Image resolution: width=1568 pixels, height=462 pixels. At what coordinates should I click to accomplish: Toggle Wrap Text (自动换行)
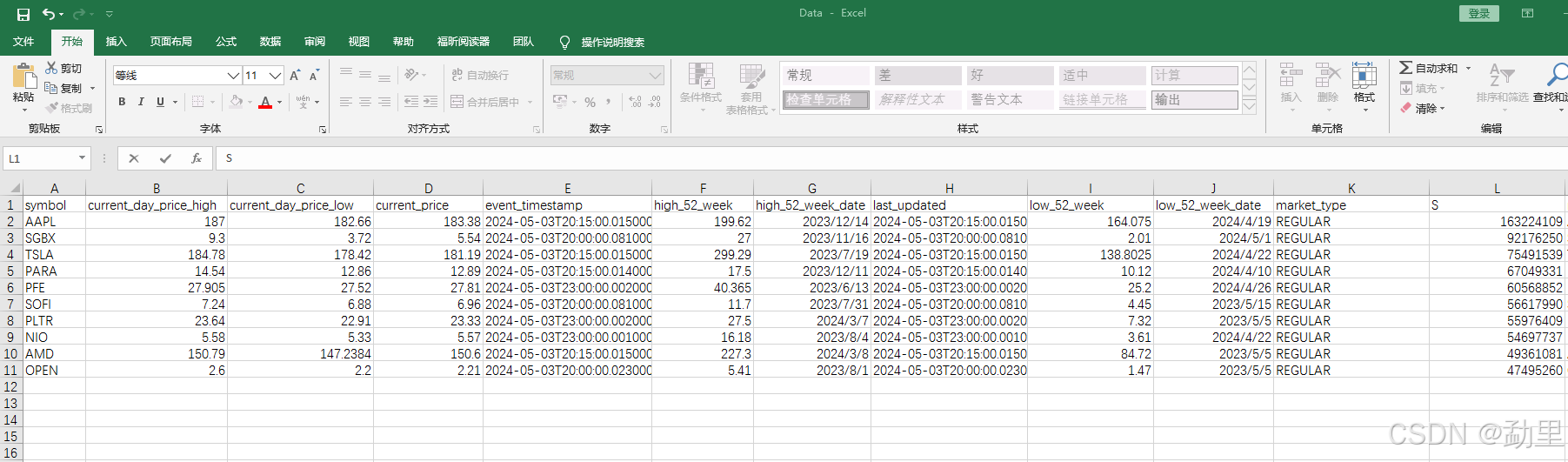pos(480,76)
